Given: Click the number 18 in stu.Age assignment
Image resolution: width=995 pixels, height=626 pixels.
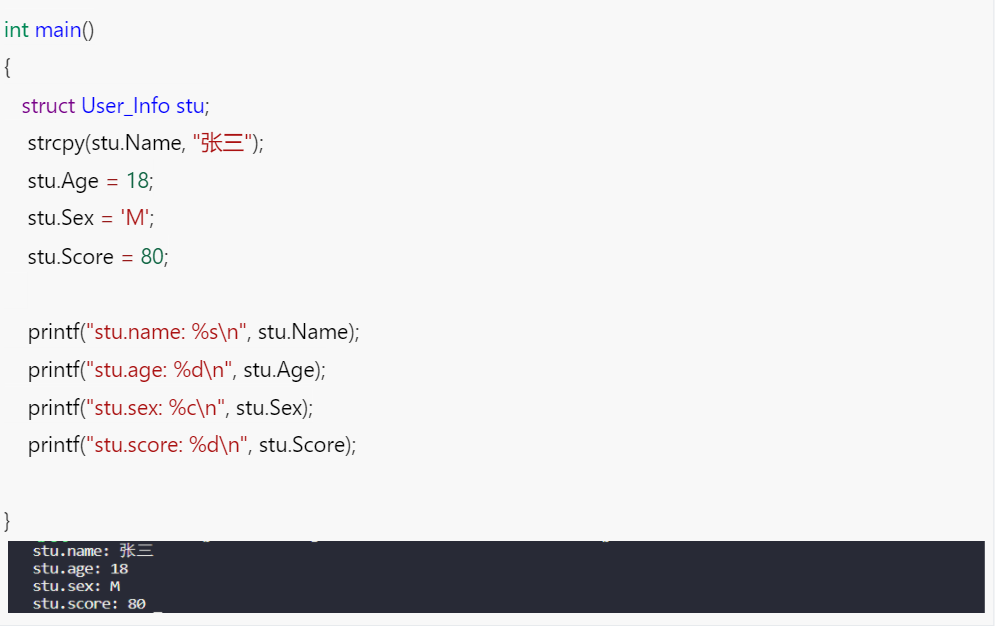Looking at the screenshot, I should [x=137, y=182].
